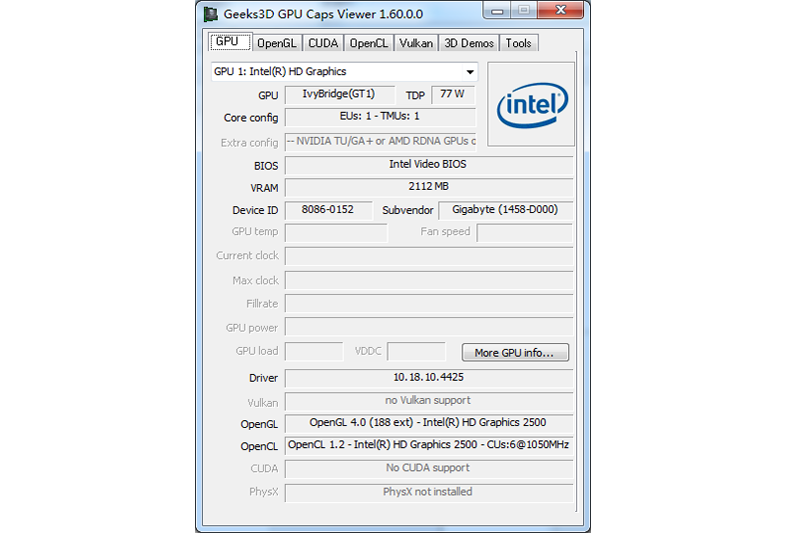Click the Intel Video BIOS field
The width and height of the screenshot is (800, 533).
429,165
